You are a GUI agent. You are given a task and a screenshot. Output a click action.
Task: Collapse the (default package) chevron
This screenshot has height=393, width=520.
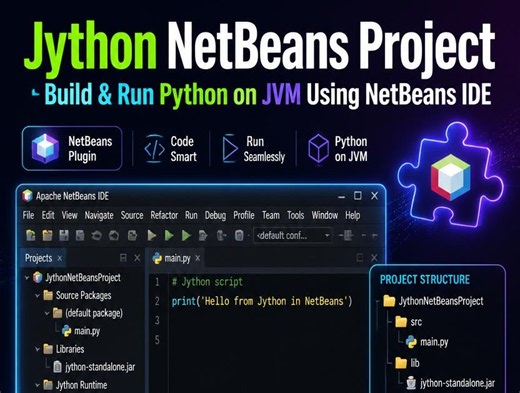click(x=47, y=313)
